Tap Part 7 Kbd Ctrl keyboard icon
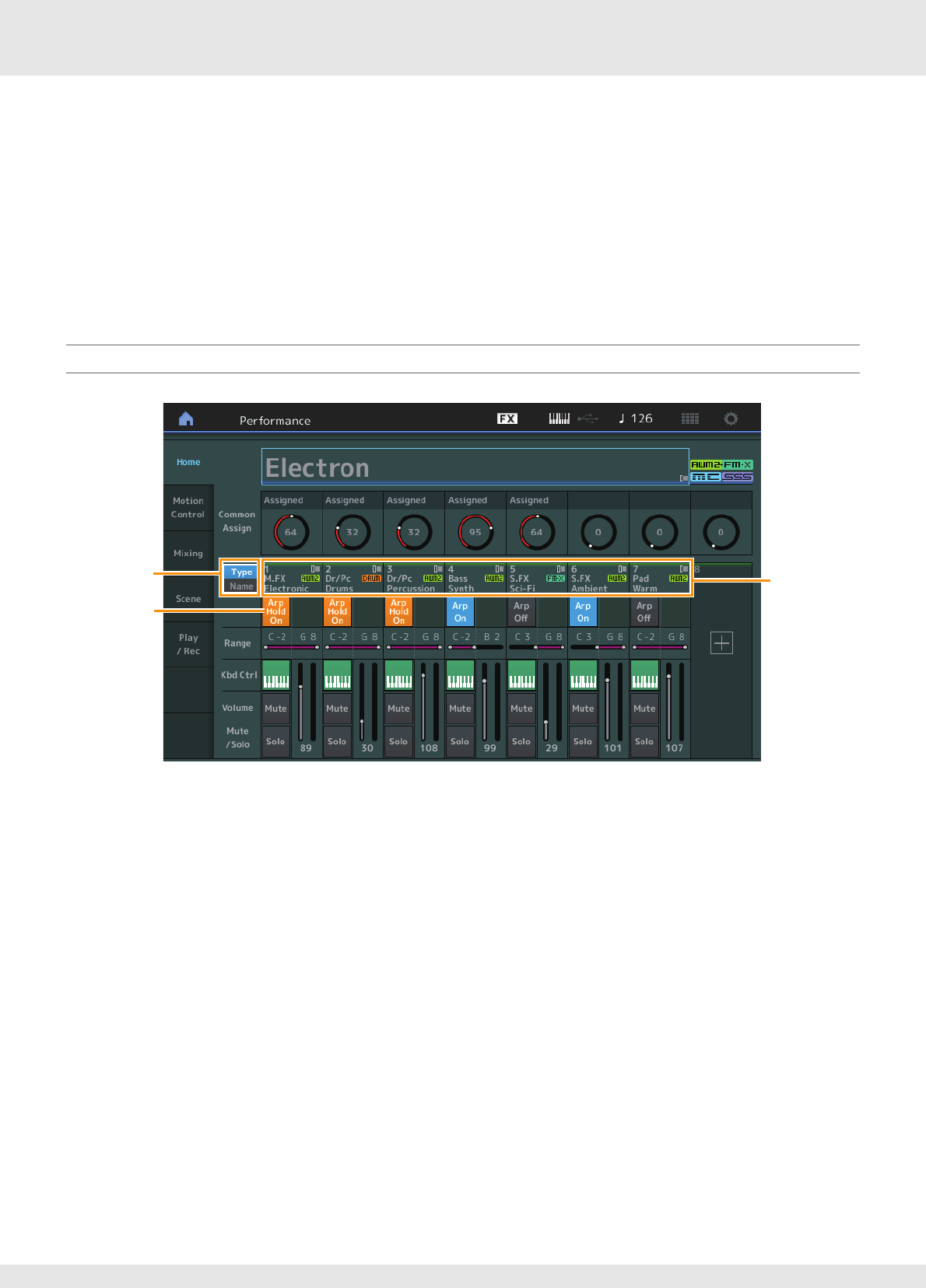The image size is (926, 1288). pyautogui.click(x=644, y=675)
